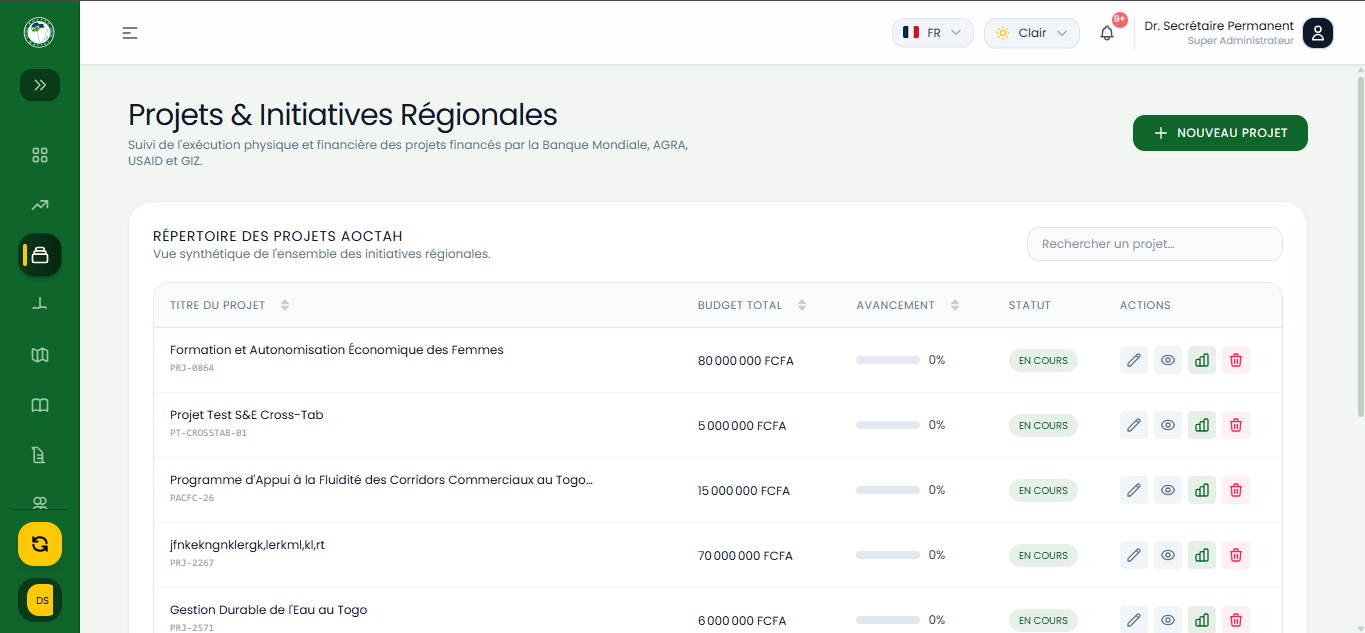Open statistics for the jfnkekngnklergk project
Viewport: 1365px width, 633px height.
coord(1202,555)
